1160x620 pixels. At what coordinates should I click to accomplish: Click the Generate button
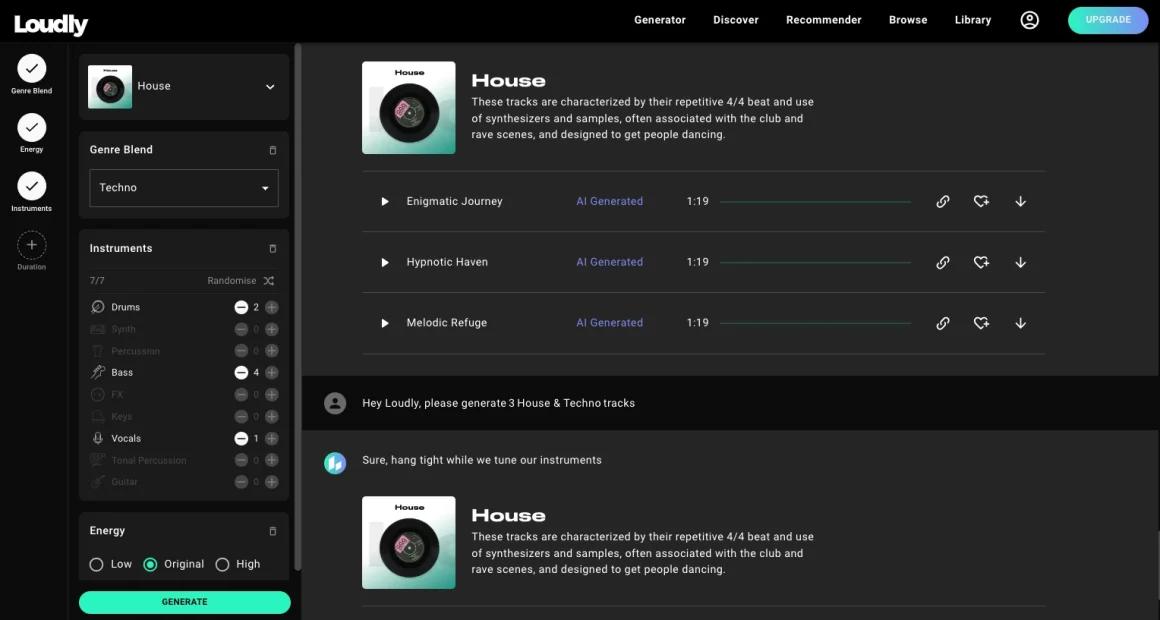click(185, 602)
